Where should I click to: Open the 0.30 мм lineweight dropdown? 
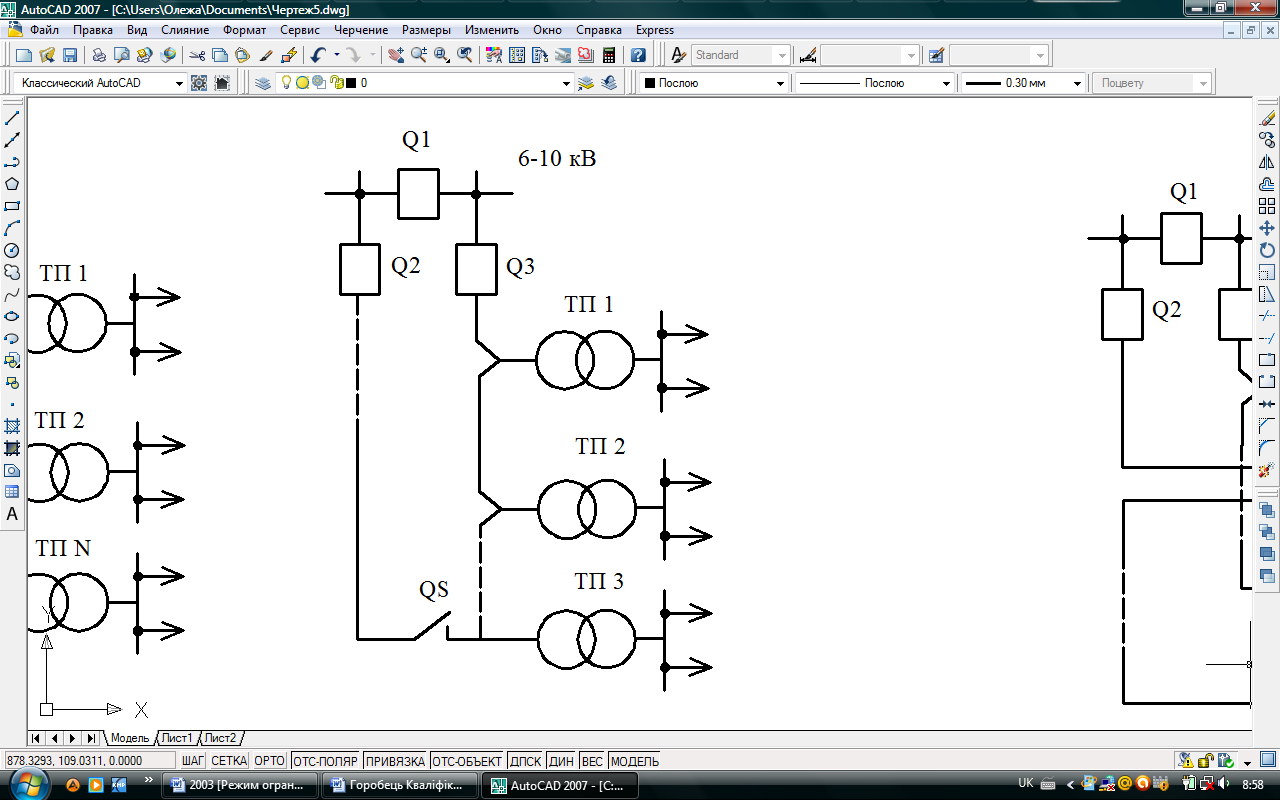pyautogui.click(x=1077, y=83)
